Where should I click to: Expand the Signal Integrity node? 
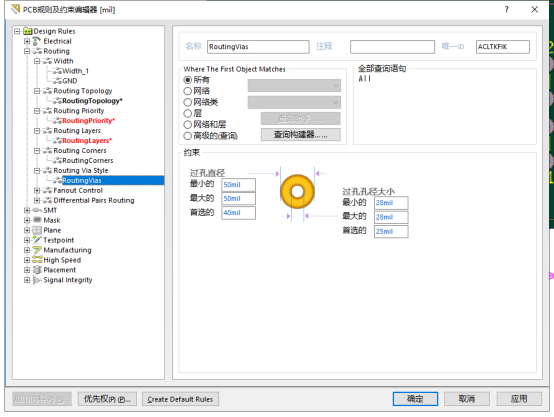tap(27, 280)
